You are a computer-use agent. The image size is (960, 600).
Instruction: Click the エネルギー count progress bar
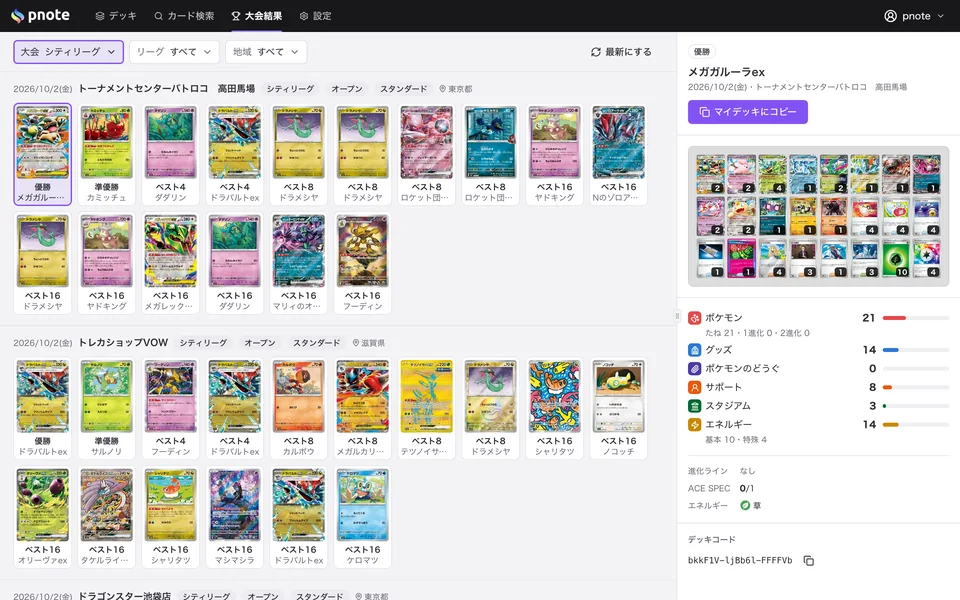[916, 424]
